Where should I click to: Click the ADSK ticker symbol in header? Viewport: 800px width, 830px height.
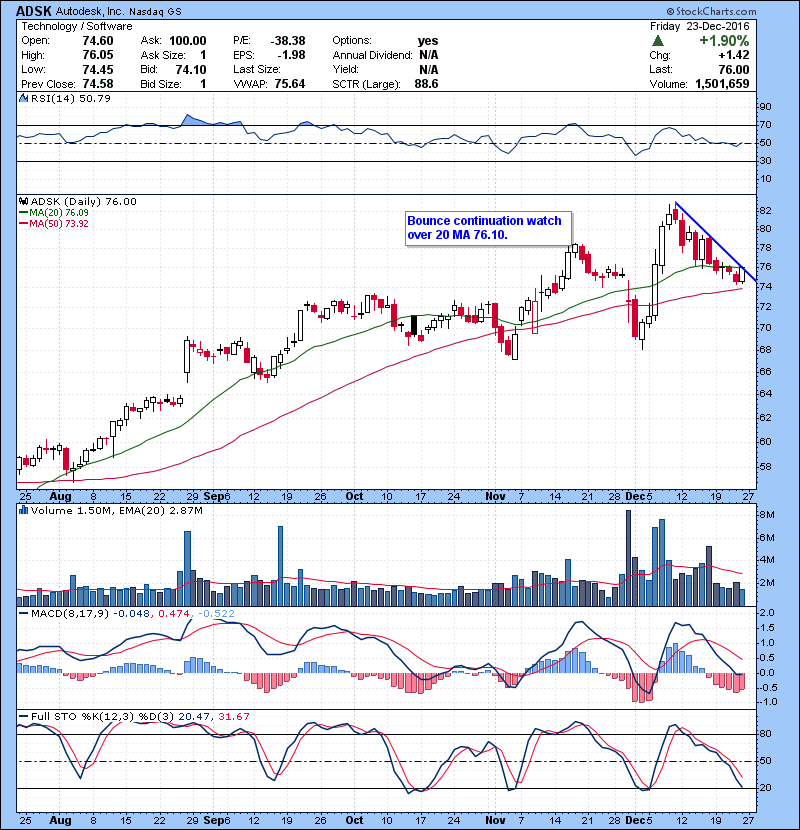(x=34, y=11)
